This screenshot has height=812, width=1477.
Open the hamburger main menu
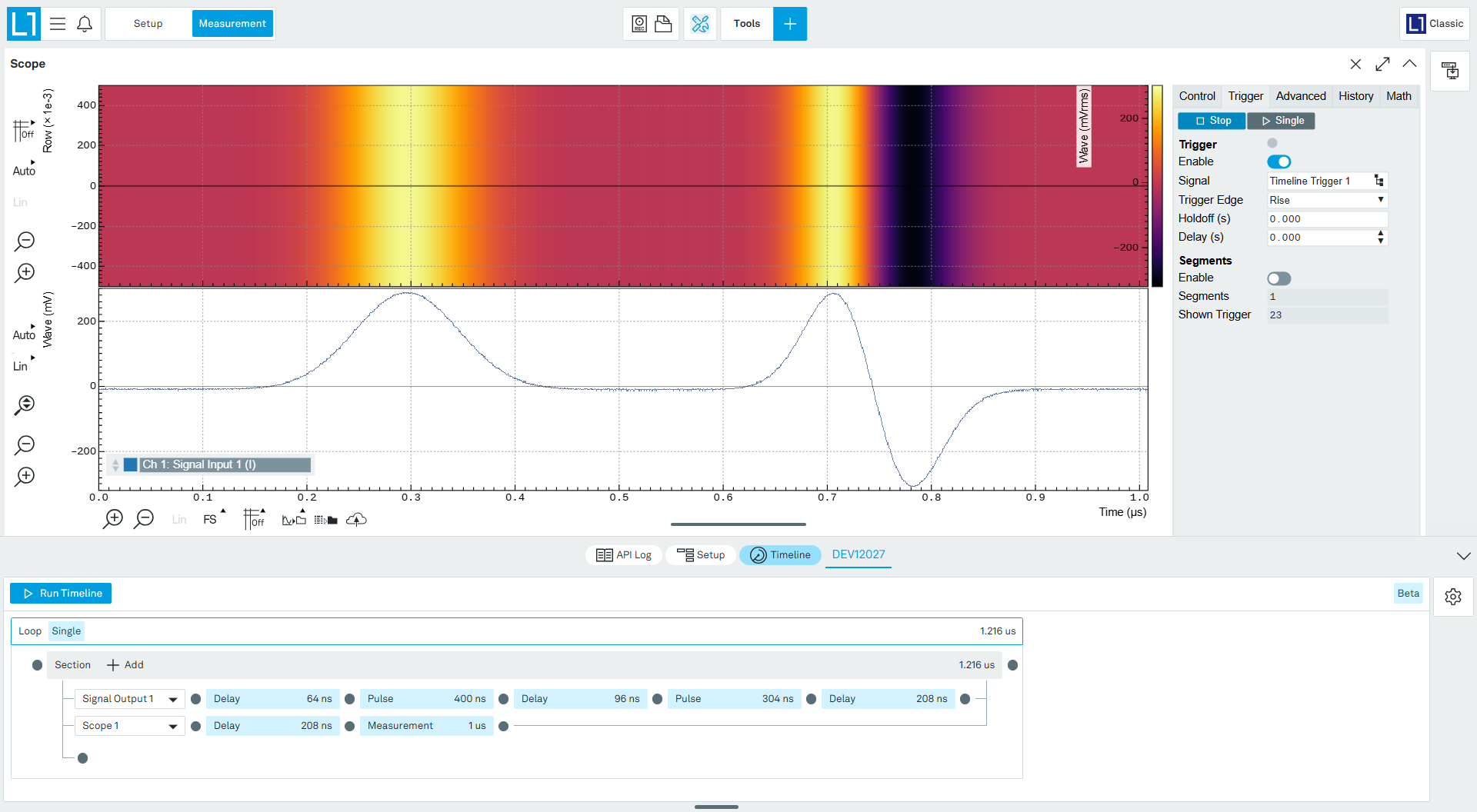[58, 24]
